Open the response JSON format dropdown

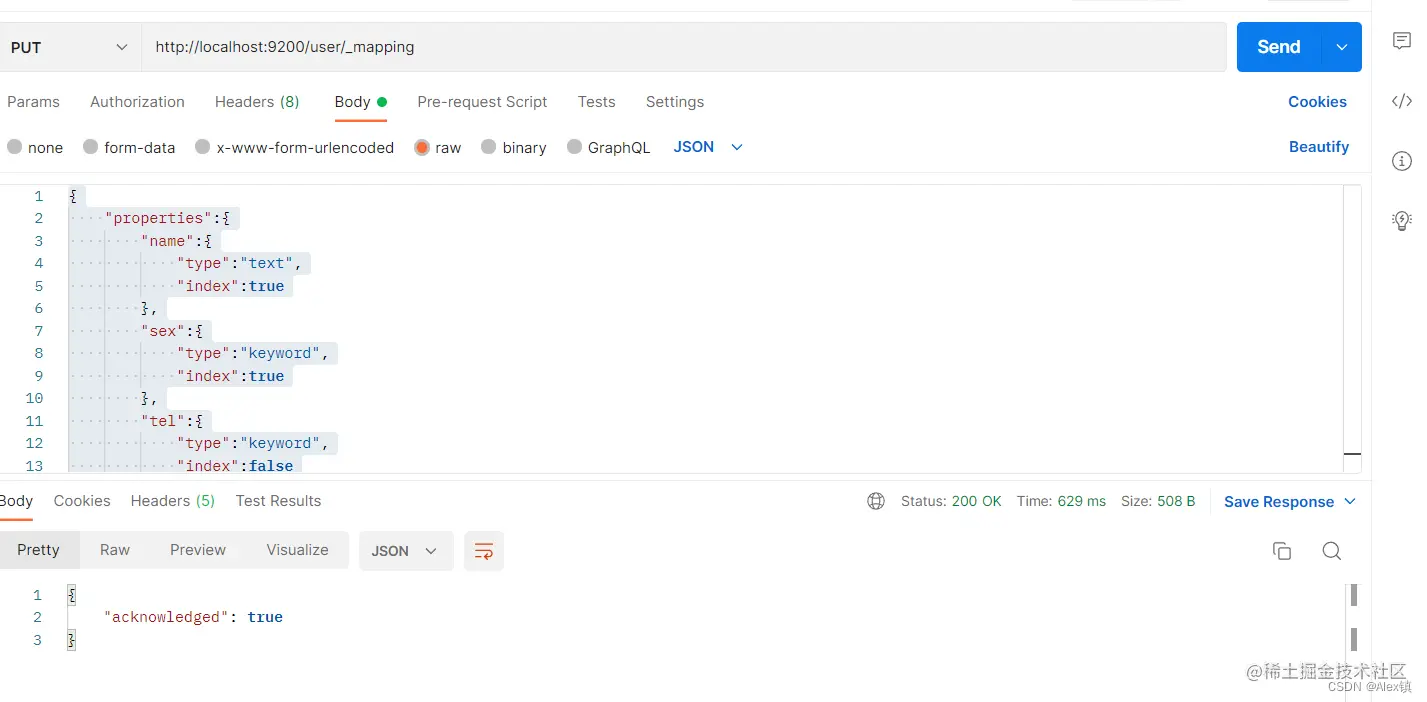(x=405, y=551)
